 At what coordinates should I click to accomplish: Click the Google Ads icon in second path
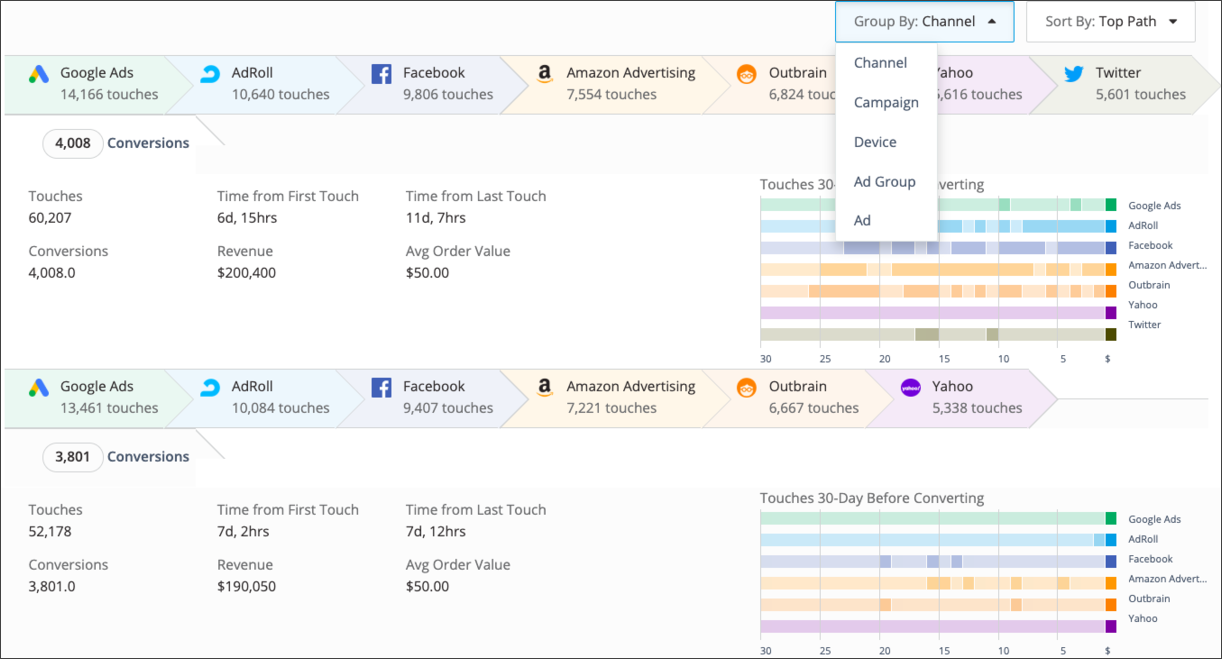pos(38,388)
